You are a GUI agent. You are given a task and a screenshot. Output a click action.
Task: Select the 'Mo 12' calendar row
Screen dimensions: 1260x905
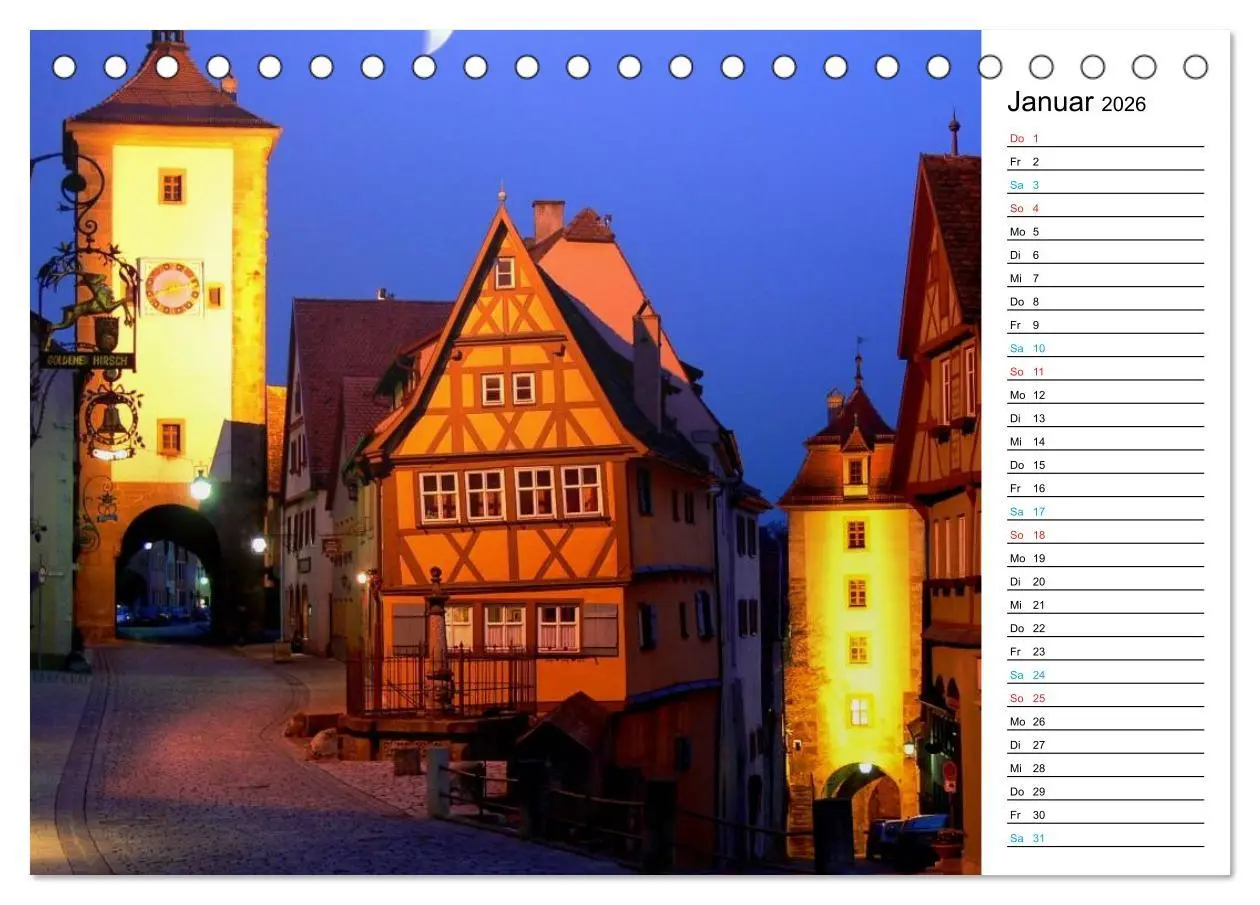click(1105, 395)
